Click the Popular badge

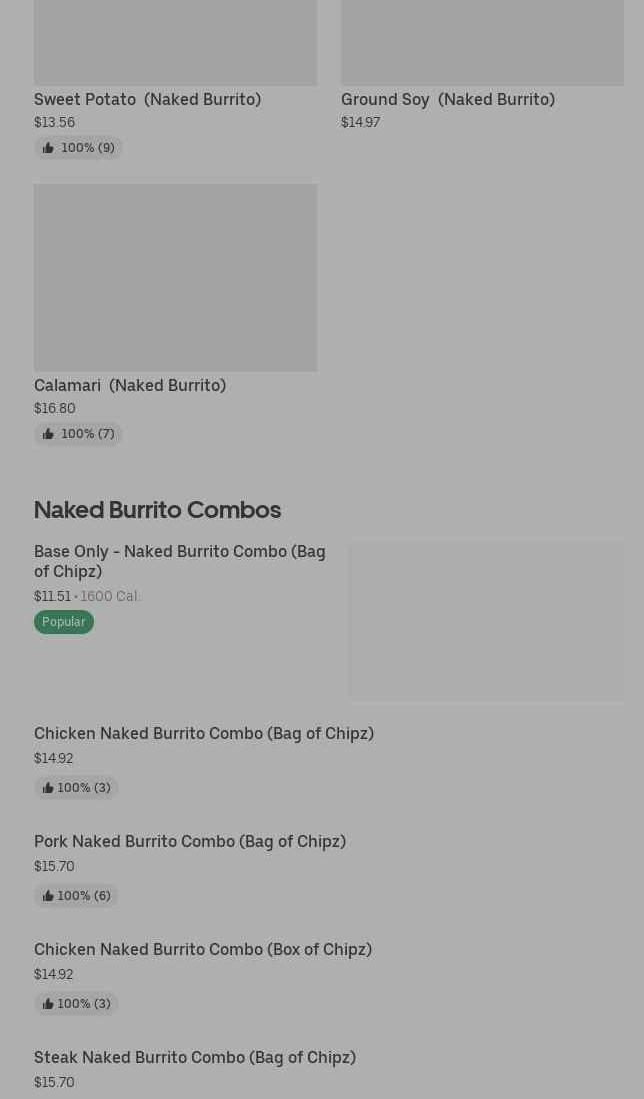point(64,622)
